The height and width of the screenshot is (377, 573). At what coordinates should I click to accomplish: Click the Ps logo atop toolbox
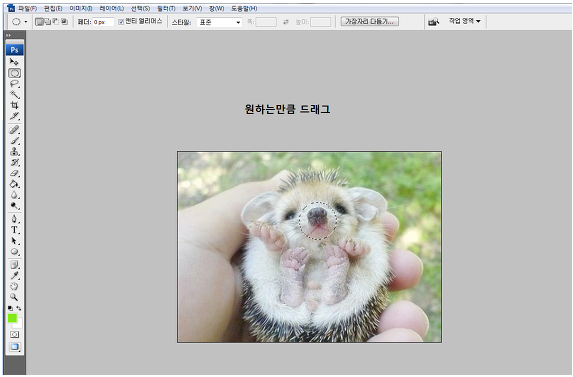(14, 50)
